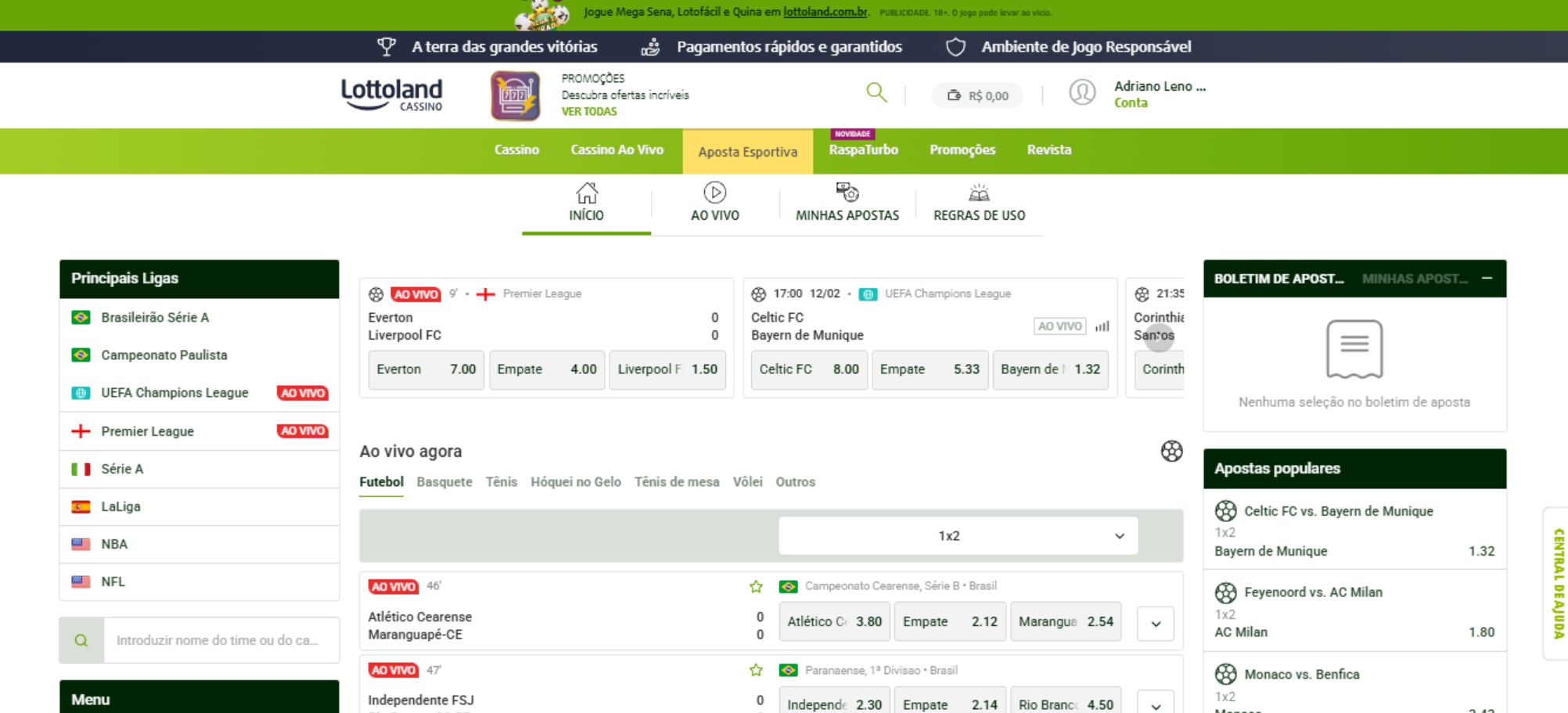Click the Italy flag Série A icon
This screenshot has width=1568, height=713.
81,469
